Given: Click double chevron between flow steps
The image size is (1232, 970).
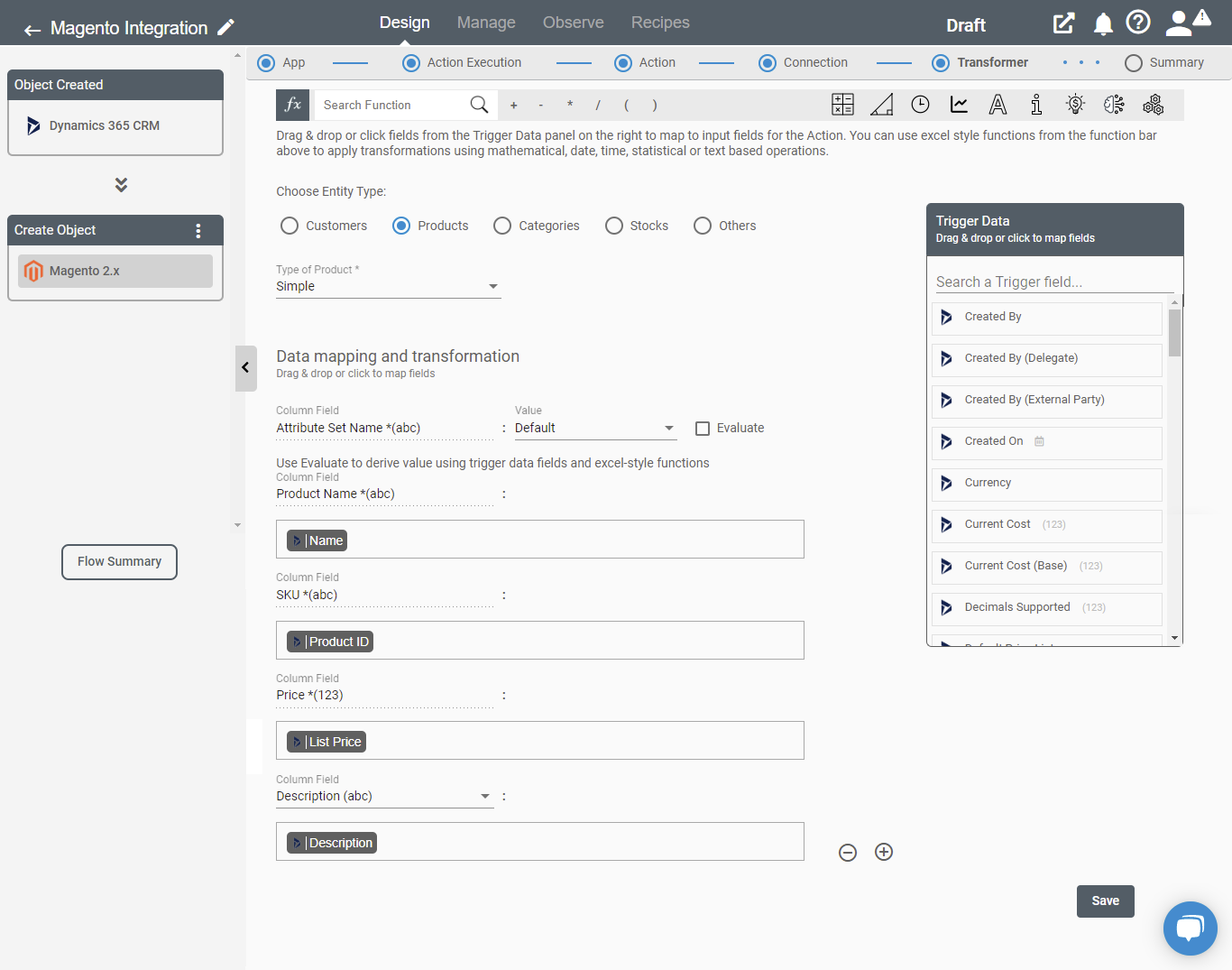Looking at the screenshot, I should (121, 185).
